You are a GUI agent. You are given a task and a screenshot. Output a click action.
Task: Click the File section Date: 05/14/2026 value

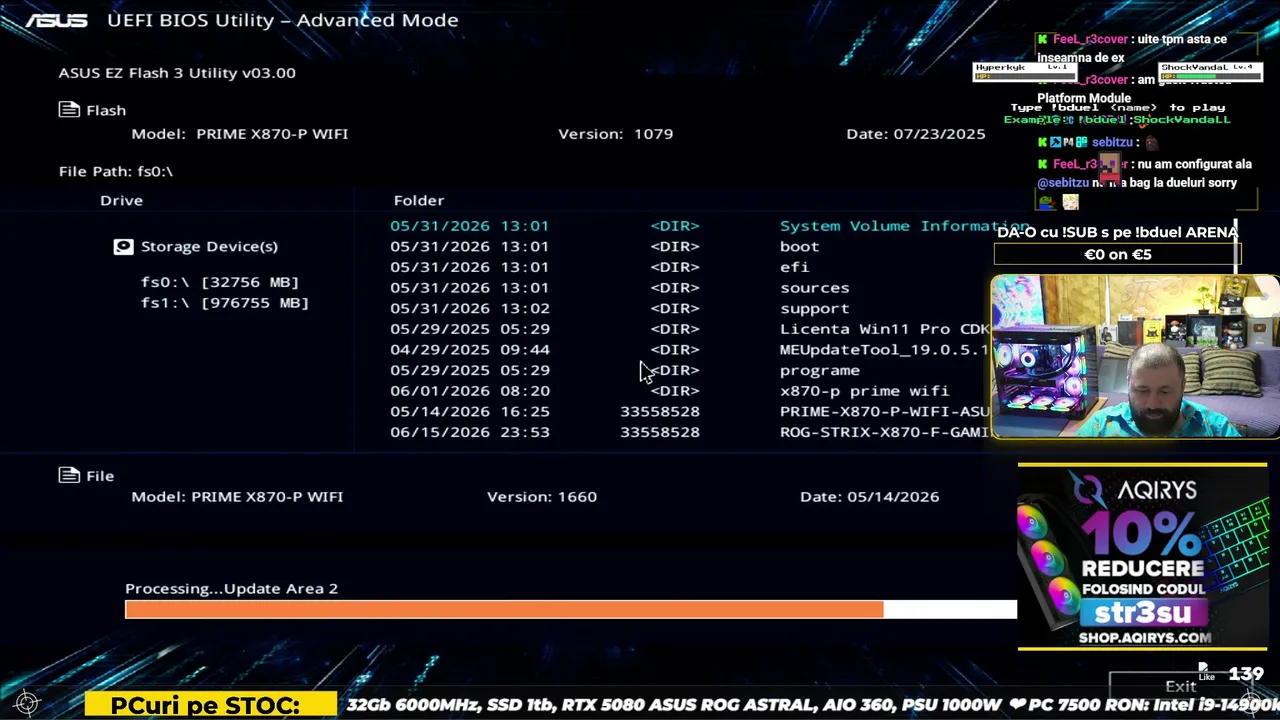(870, 497)
